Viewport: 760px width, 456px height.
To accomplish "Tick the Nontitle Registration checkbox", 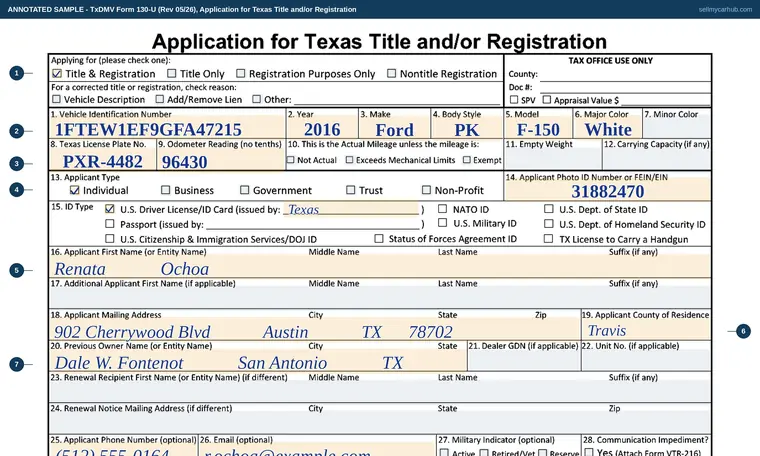I will click(391, 73).
